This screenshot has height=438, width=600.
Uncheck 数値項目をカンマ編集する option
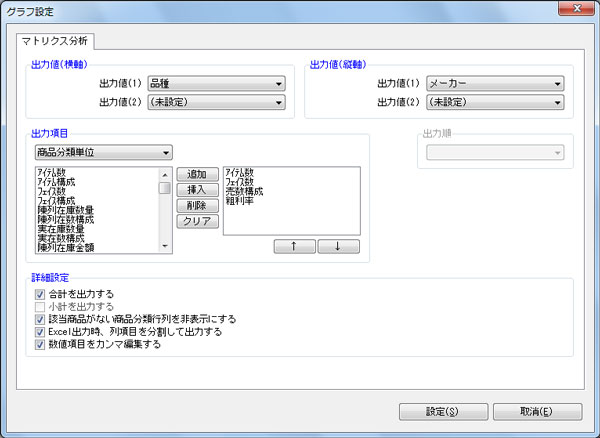(40, 343)
